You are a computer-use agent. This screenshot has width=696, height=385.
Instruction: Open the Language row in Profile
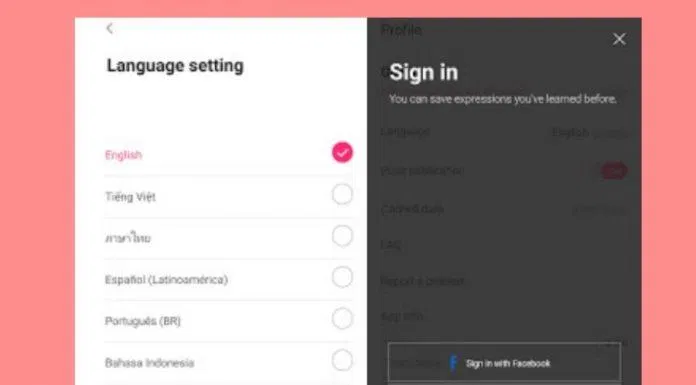coord(504,132)
